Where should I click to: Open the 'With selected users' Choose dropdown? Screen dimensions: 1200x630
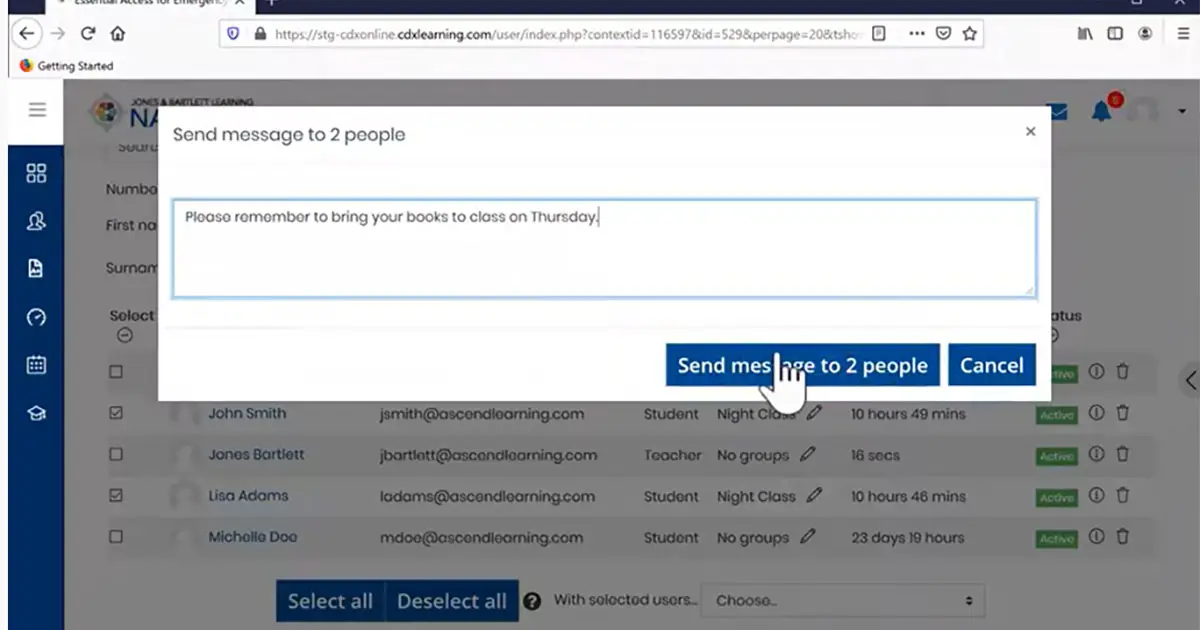(843, 601)
